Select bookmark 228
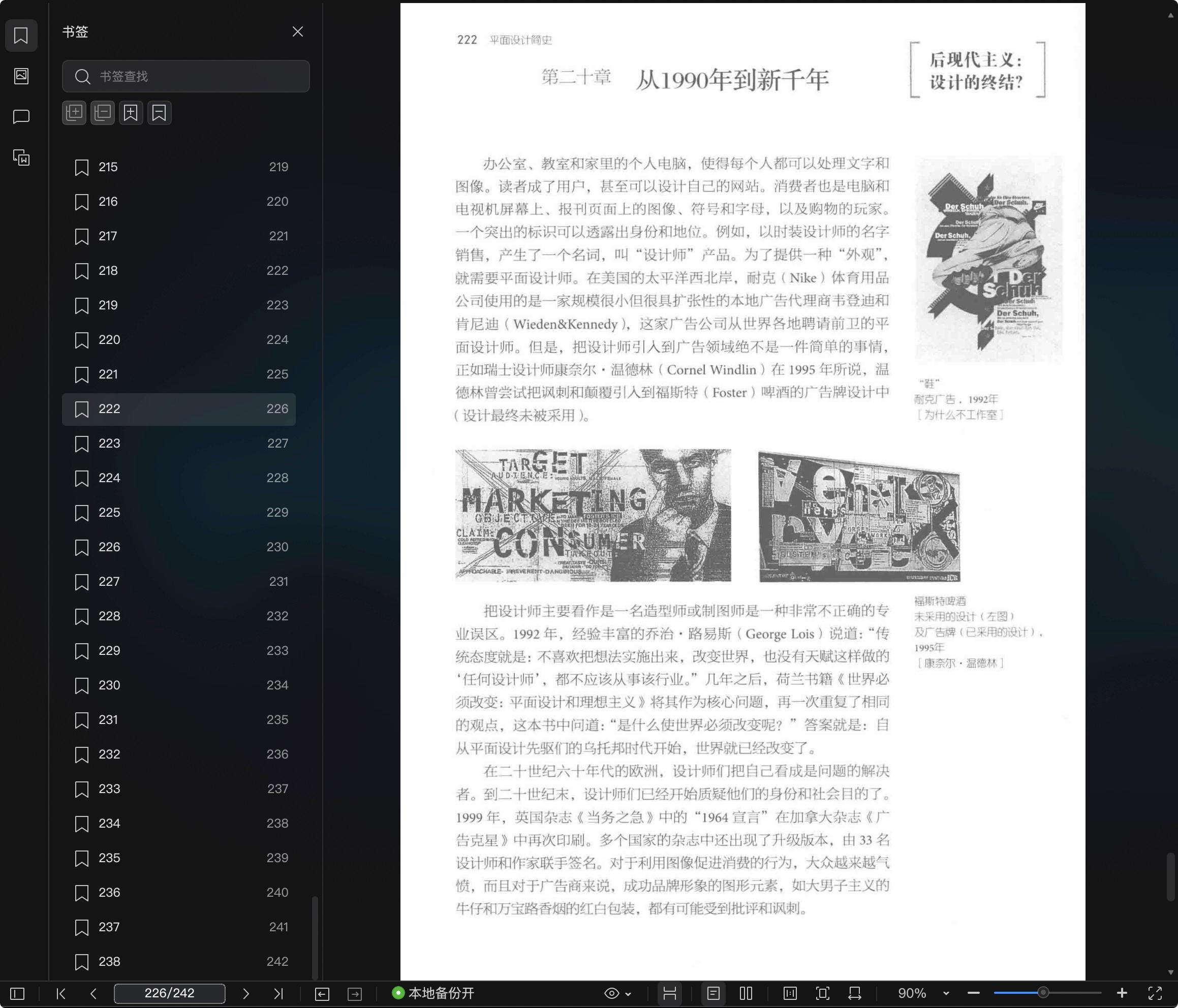Viewport: 1178px width, 1008px height. pyautogui.click(x=178, y=616)
